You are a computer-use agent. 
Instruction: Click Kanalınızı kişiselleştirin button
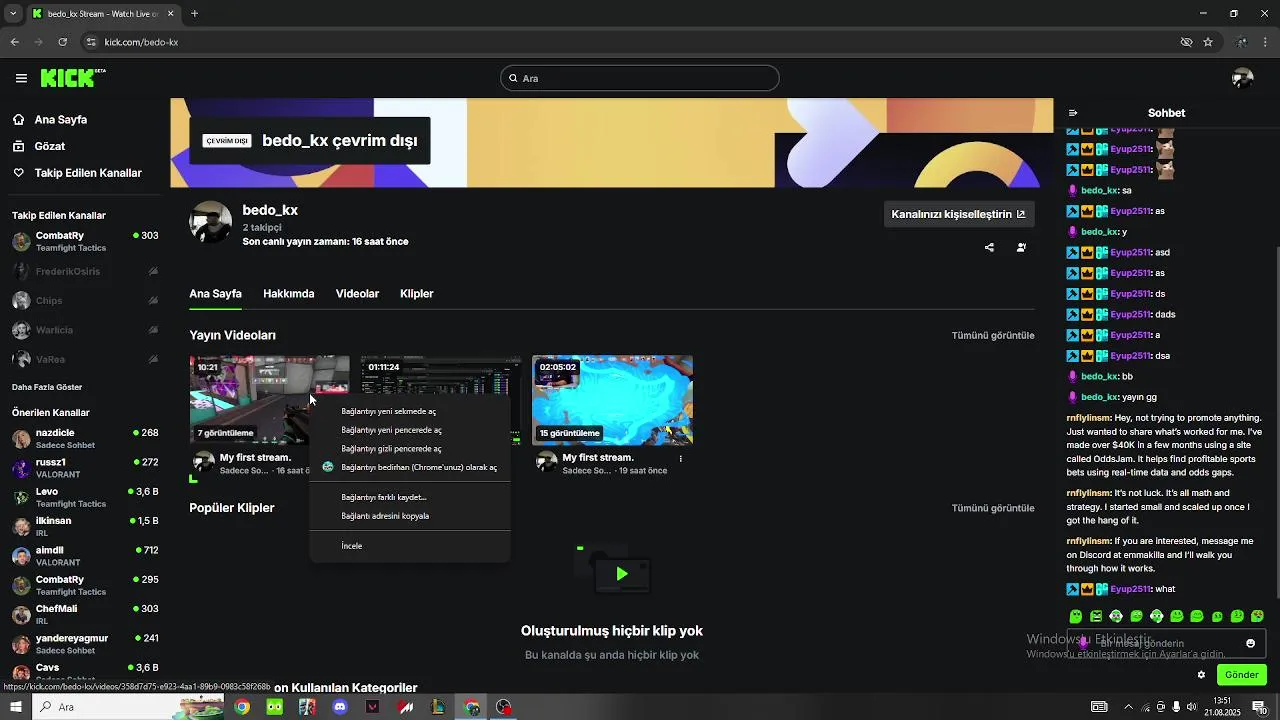[958, 214]
